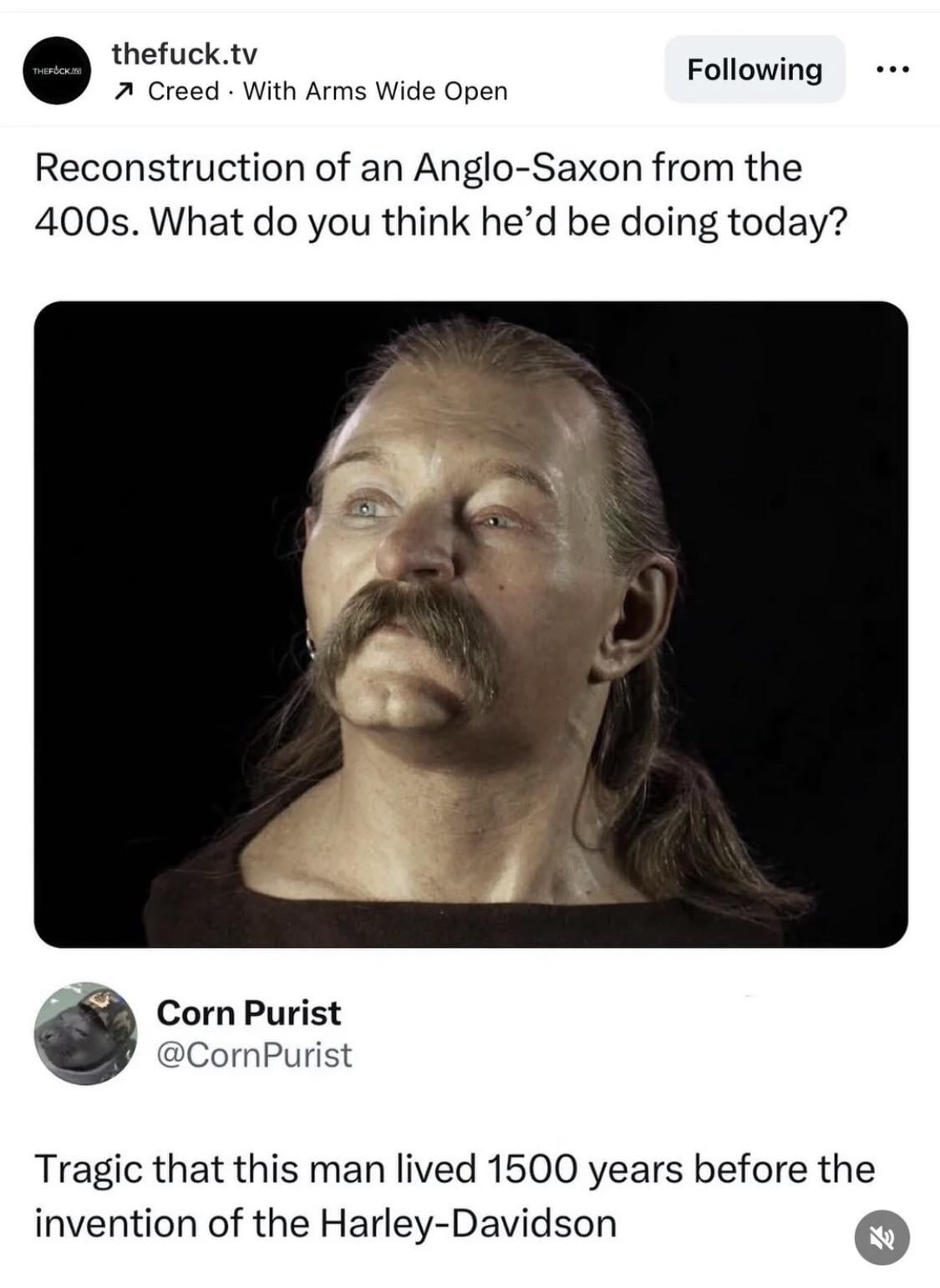This screenshot has width=940, height=1288.
Task: Open thefuck.tv black profile avatar
Action: pos(57,70)
